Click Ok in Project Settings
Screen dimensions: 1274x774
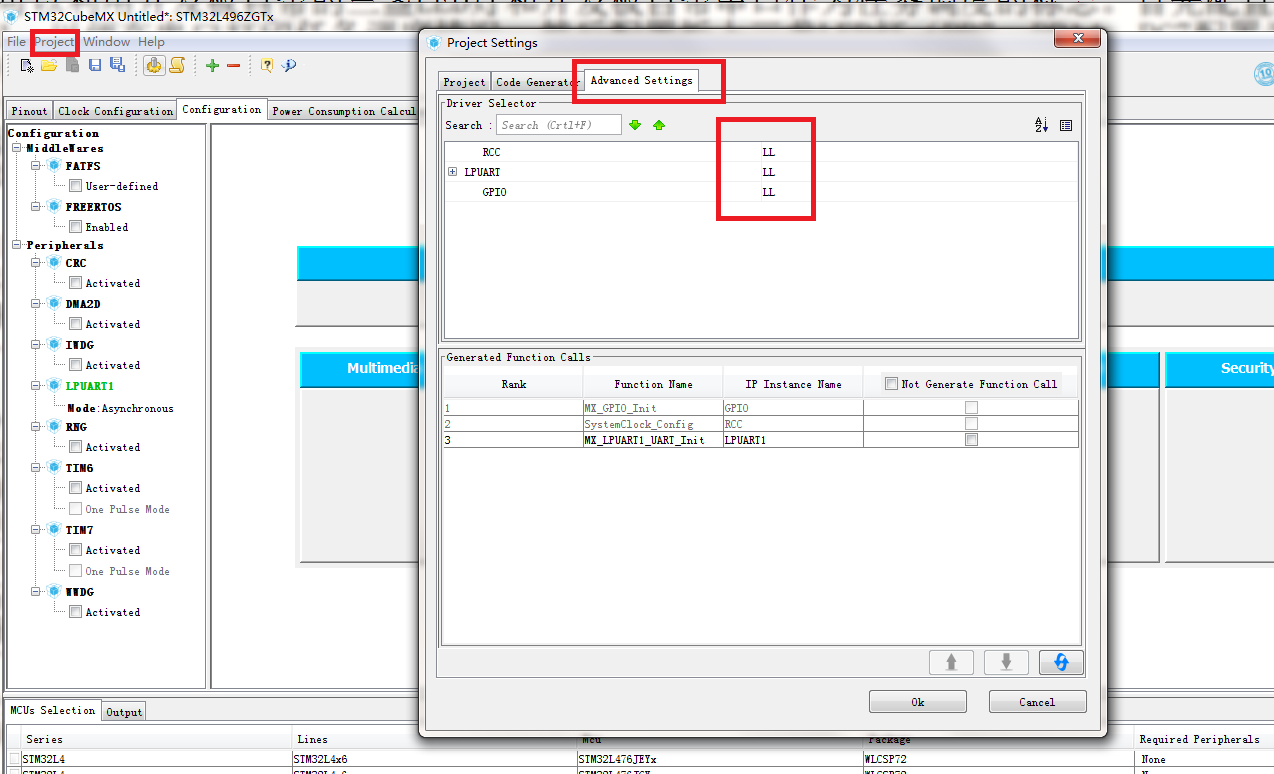pyautogui.click(x=918, y=702)
